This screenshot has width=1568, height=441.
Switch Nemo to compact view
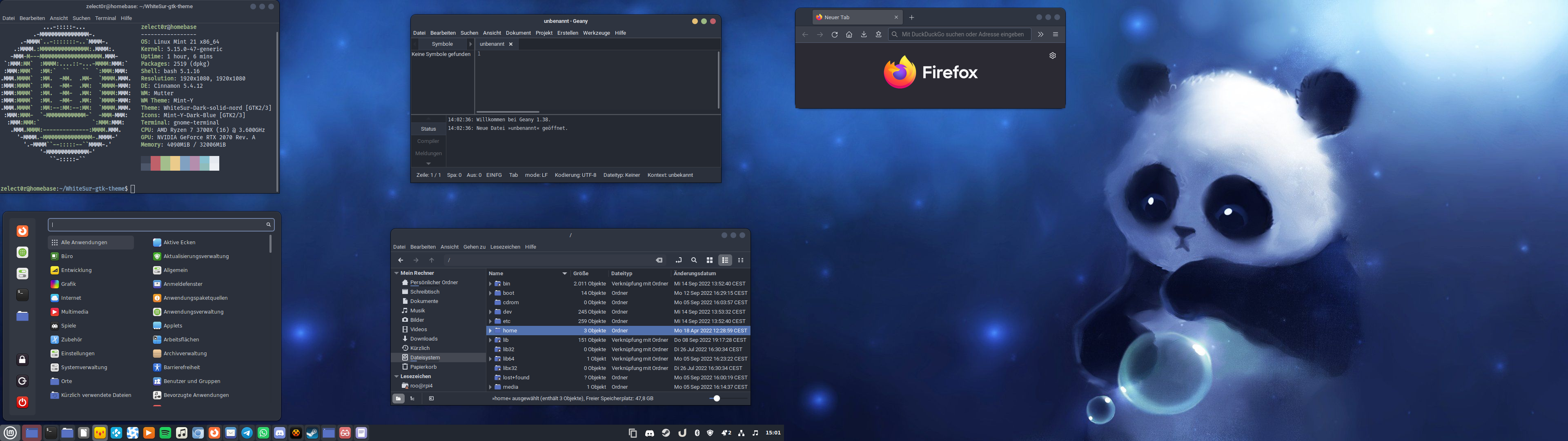pos(741,260)
